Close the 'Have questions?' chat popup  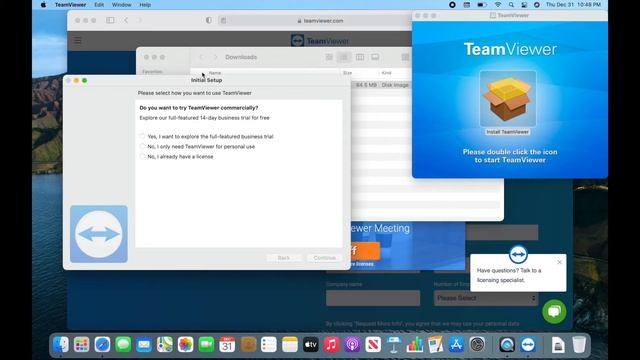[560, 262]
